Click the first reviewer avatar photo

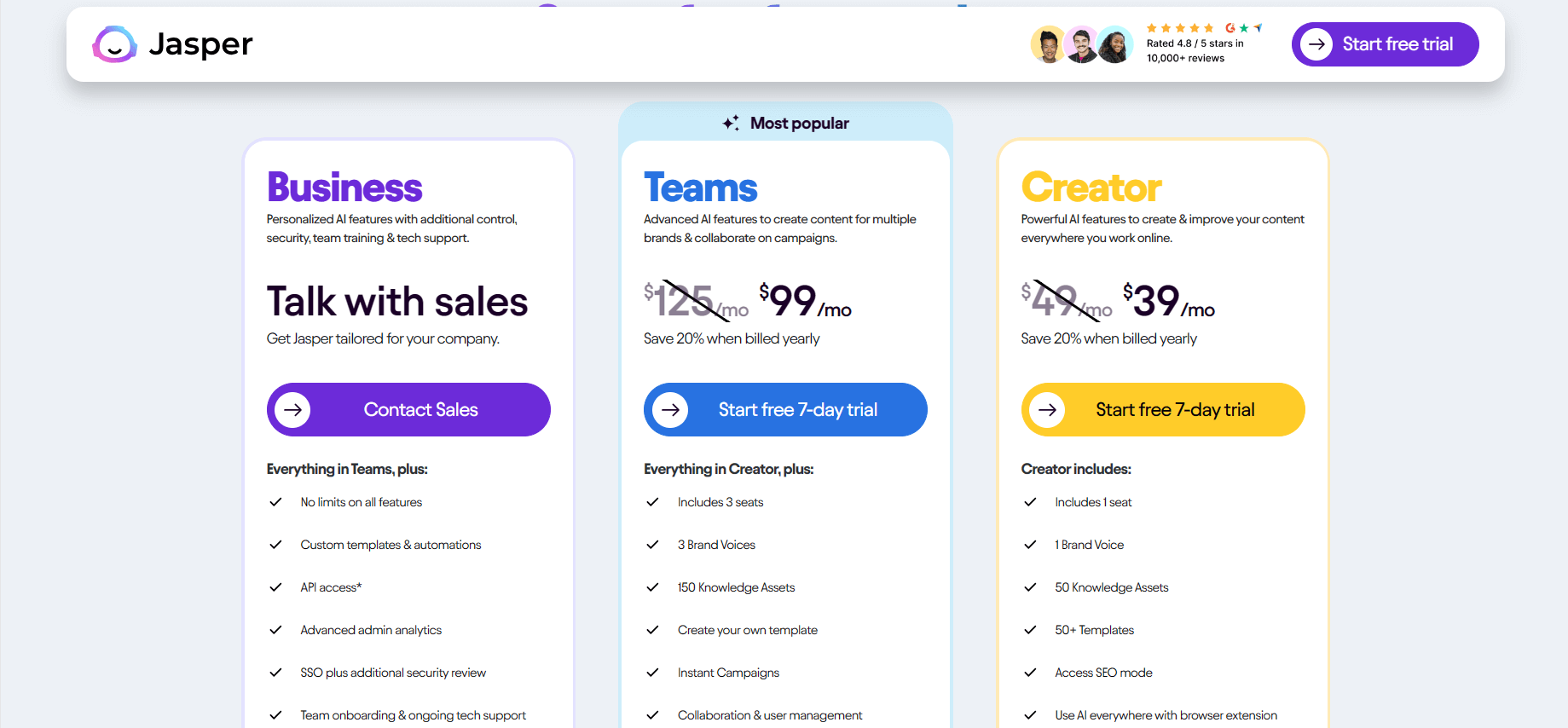1048,44
